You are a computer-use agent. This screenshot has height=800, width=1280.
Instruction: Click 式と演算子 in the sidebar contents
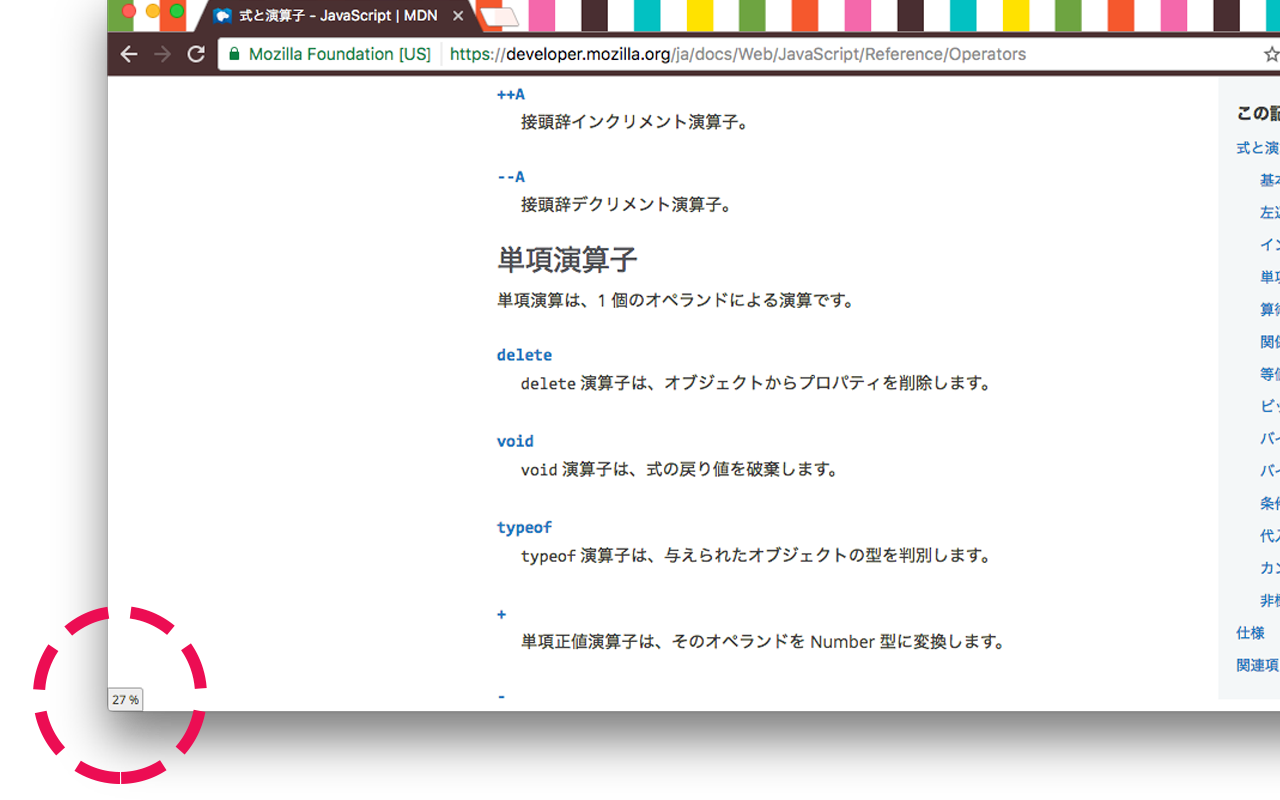coord(1256,147)
